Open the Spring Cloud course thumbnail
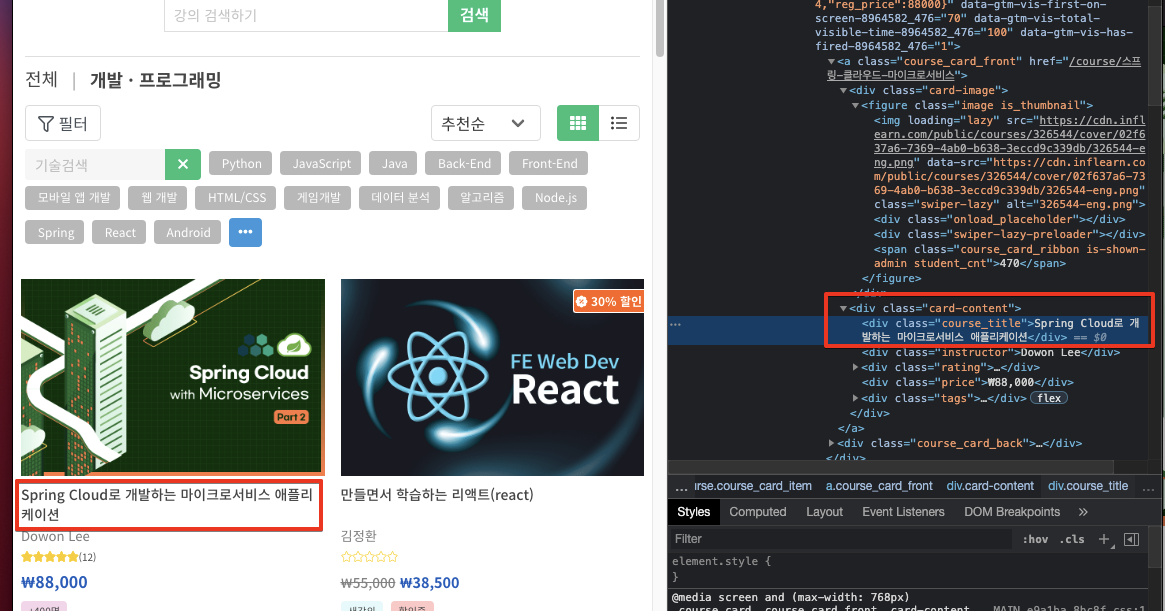This screenshot has width=1165, height=611. tap(173, 378)
